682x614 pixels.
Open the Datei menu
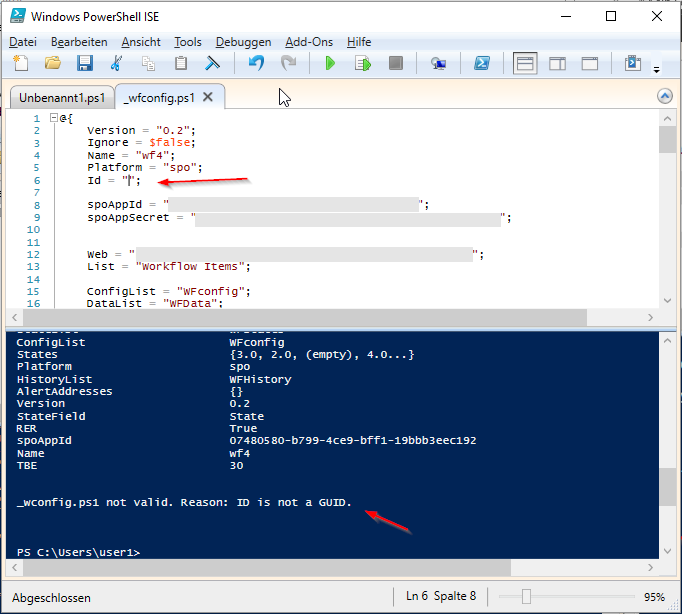pyautogui.click(x=23, y=42)
